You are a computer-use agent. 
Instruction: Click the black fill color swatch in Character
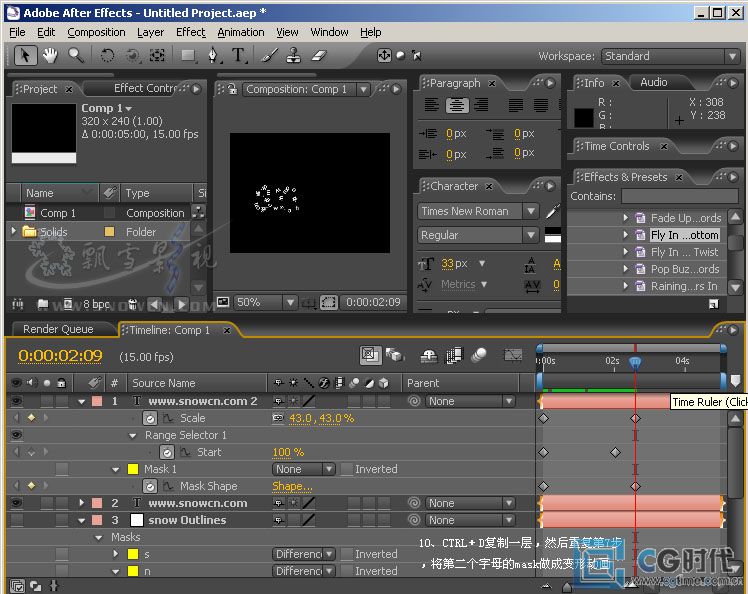553,230
